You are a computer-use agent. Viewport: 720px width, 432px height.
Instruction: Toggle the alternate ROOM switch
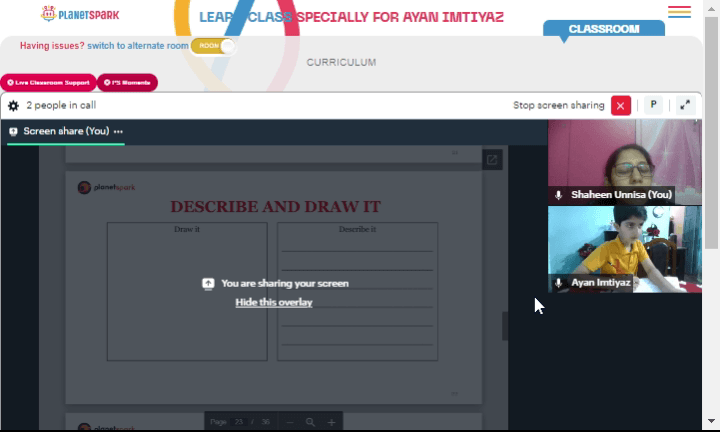(214, 46)
